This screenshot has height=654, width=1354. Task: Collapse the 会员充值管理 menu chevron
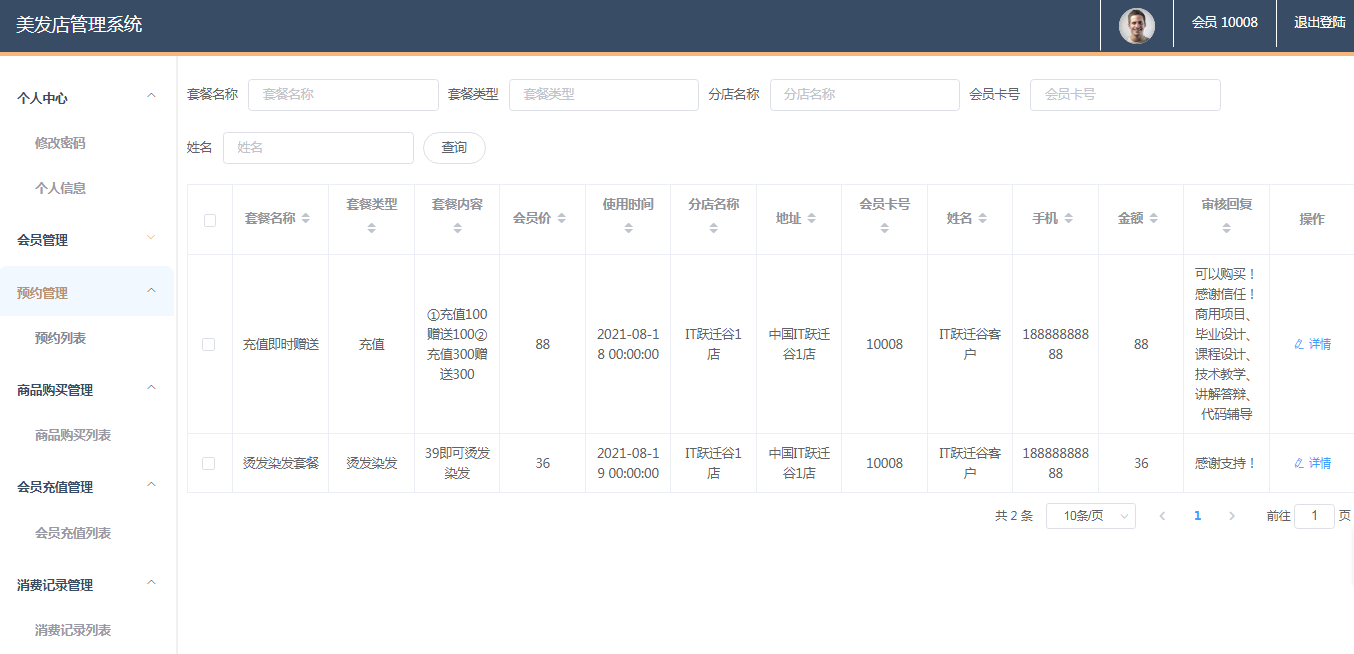152,485
